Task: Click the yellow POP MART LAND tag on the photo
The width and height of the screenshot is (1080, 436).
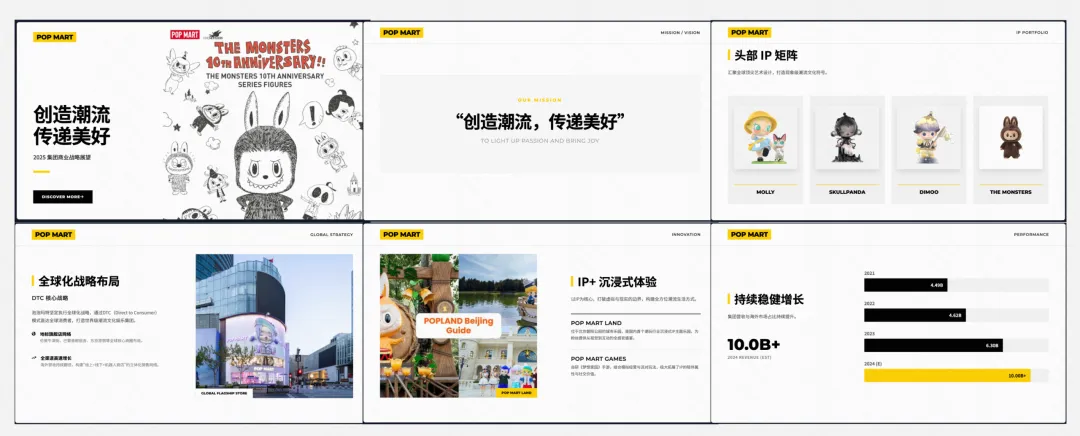Action: (x=516, y=393)
